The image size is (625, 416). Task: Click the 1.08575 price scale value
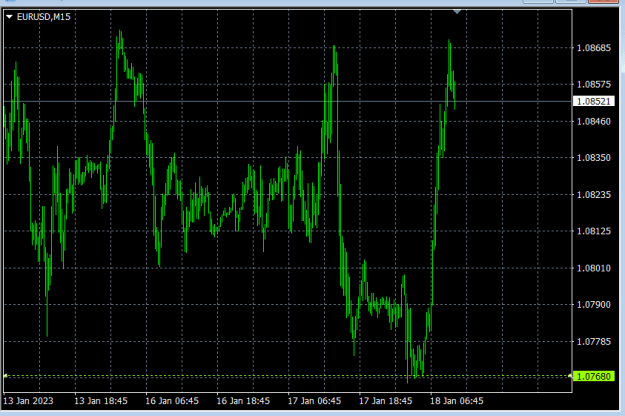pos(594,84)
